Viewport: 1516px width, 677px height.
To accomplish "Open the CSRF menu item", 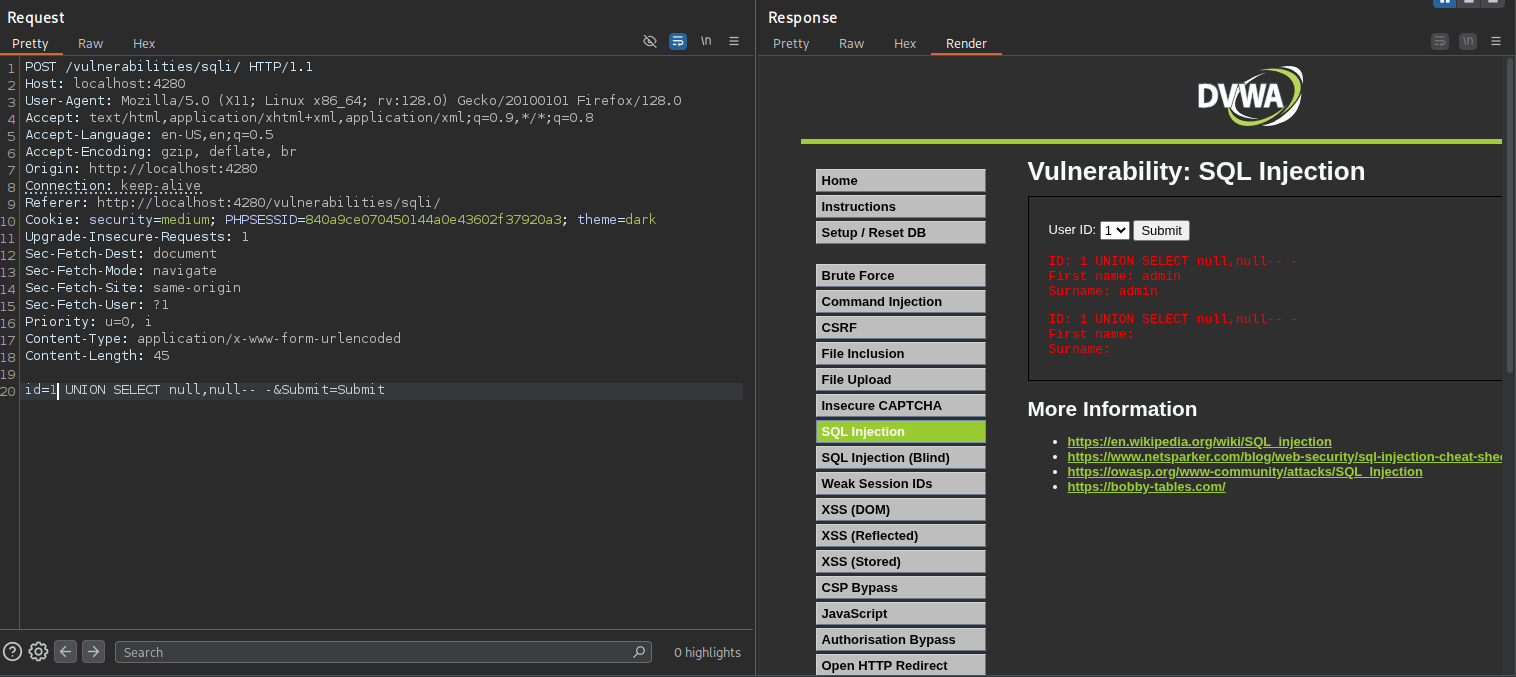I will coord(901,327).
